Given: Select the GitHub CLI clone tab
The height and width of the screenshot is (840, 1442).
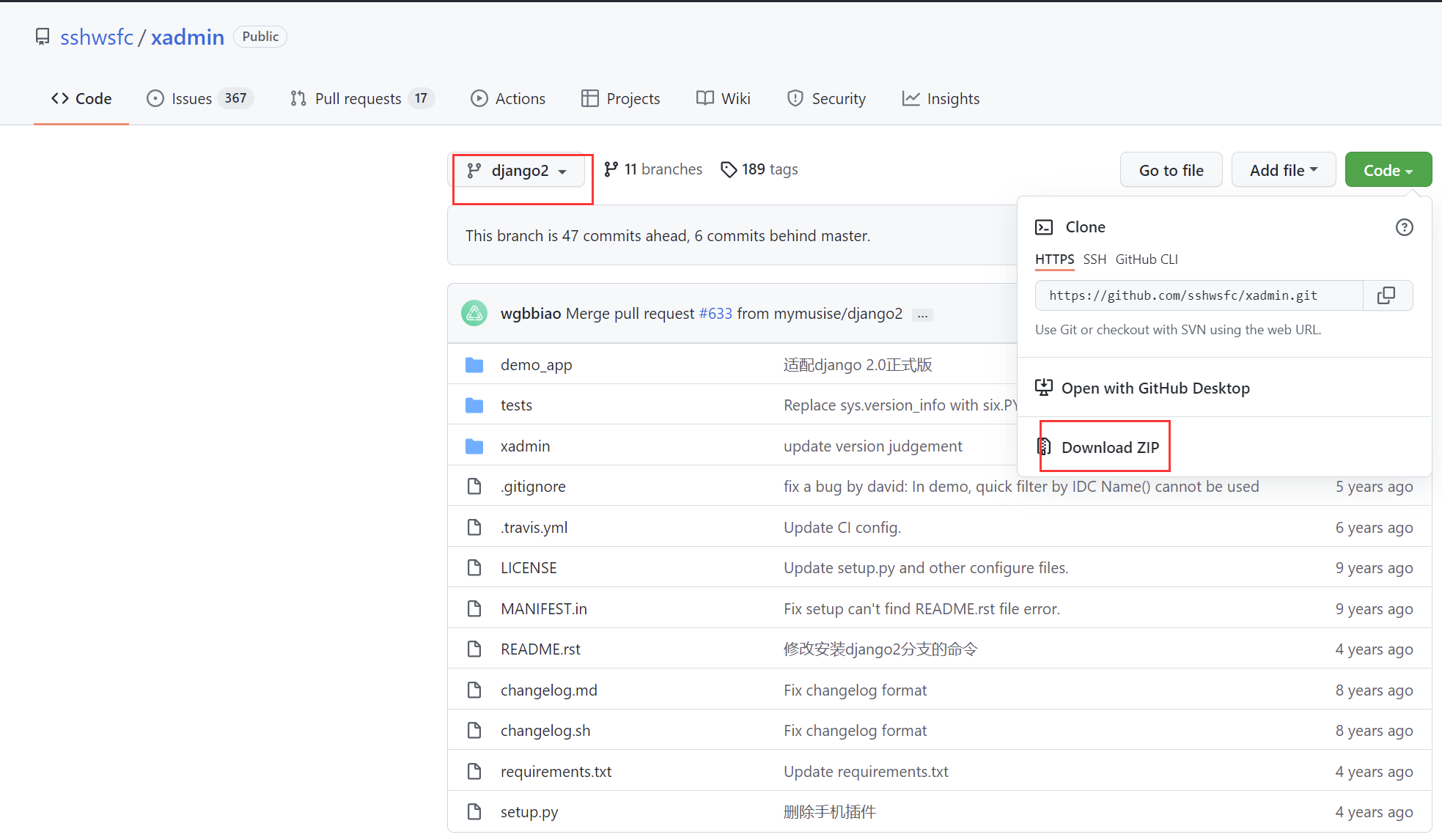Looking at the screenshot, I should click(x=1146, y=259).
